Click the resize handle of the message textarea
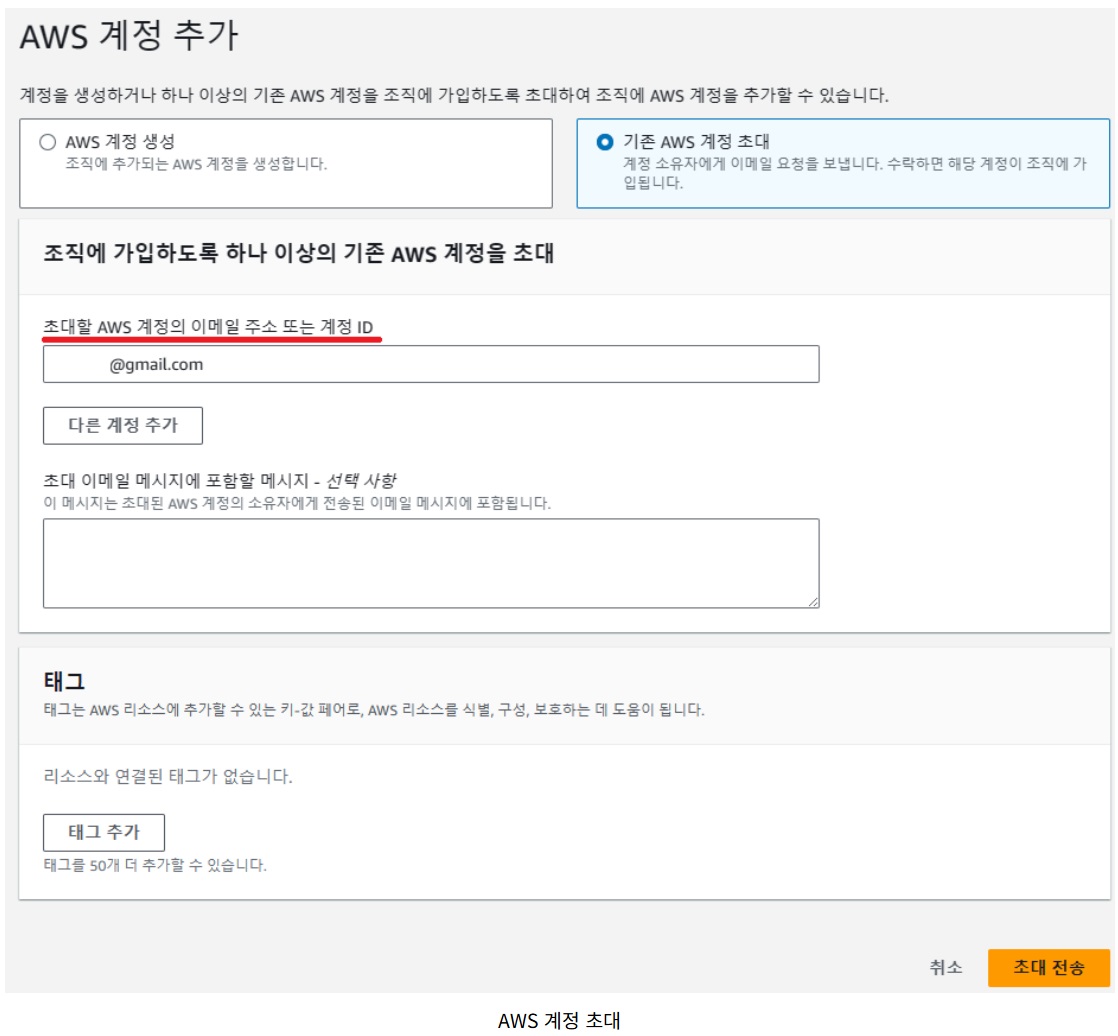This screenshot has height=1036, width=1118. click(x=814, y=602)
